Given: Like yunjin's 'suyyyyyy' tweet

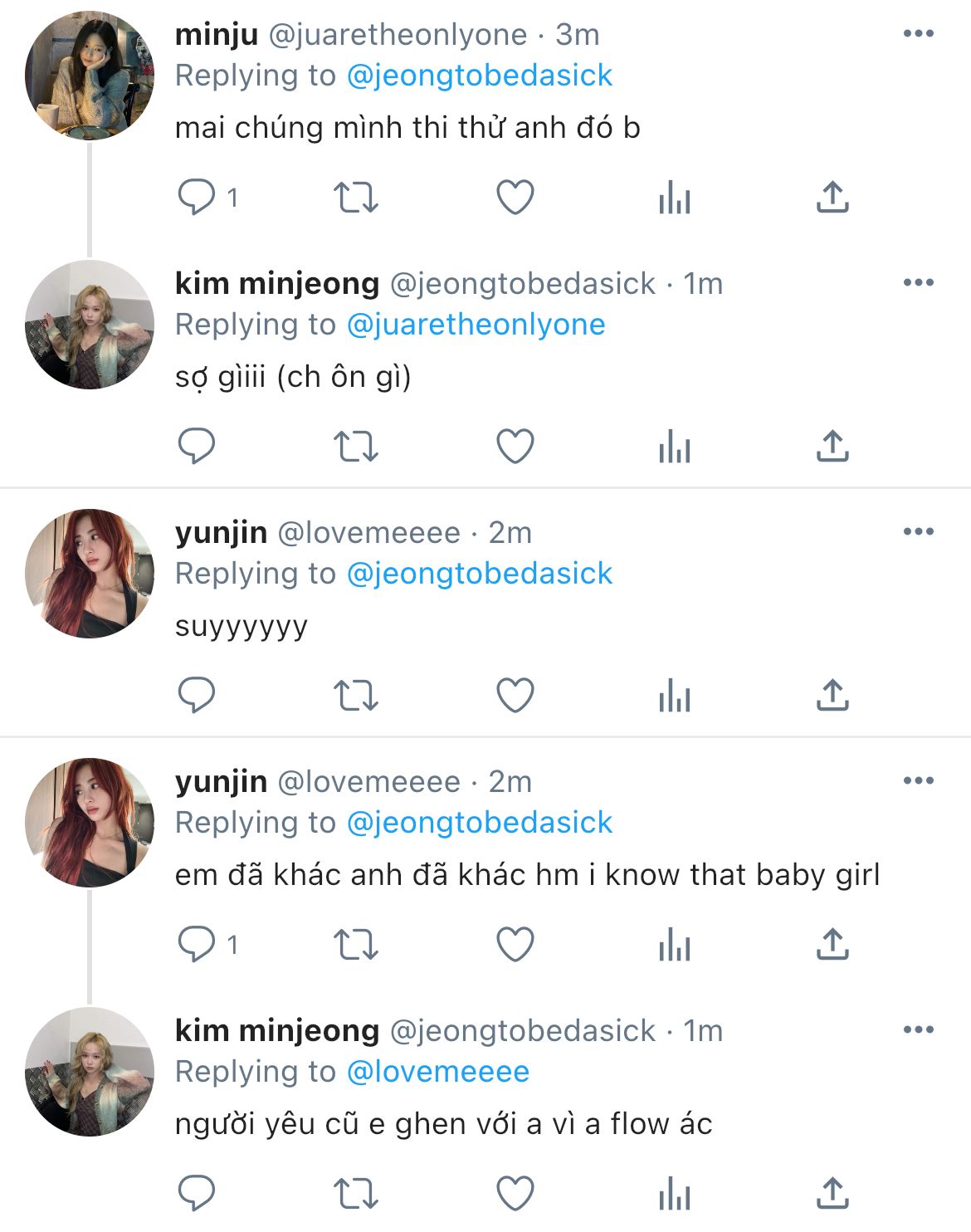Looking at the screenshot, I should 515,696.
